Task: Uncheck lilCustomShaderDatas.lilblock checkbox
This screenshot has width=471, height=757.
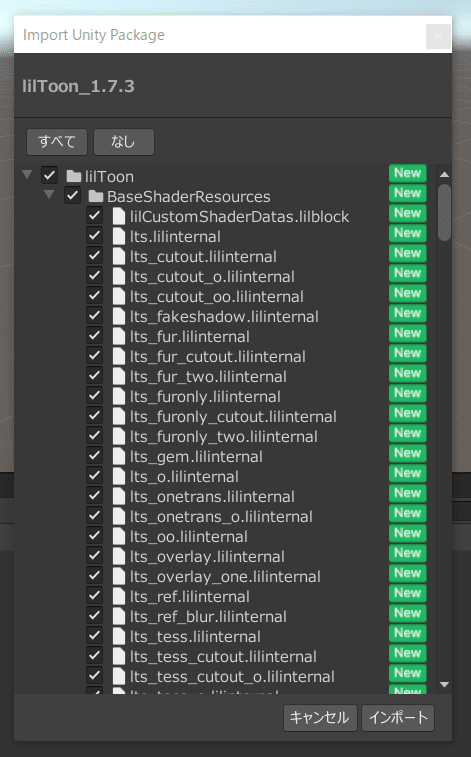Action: (95, 215)
